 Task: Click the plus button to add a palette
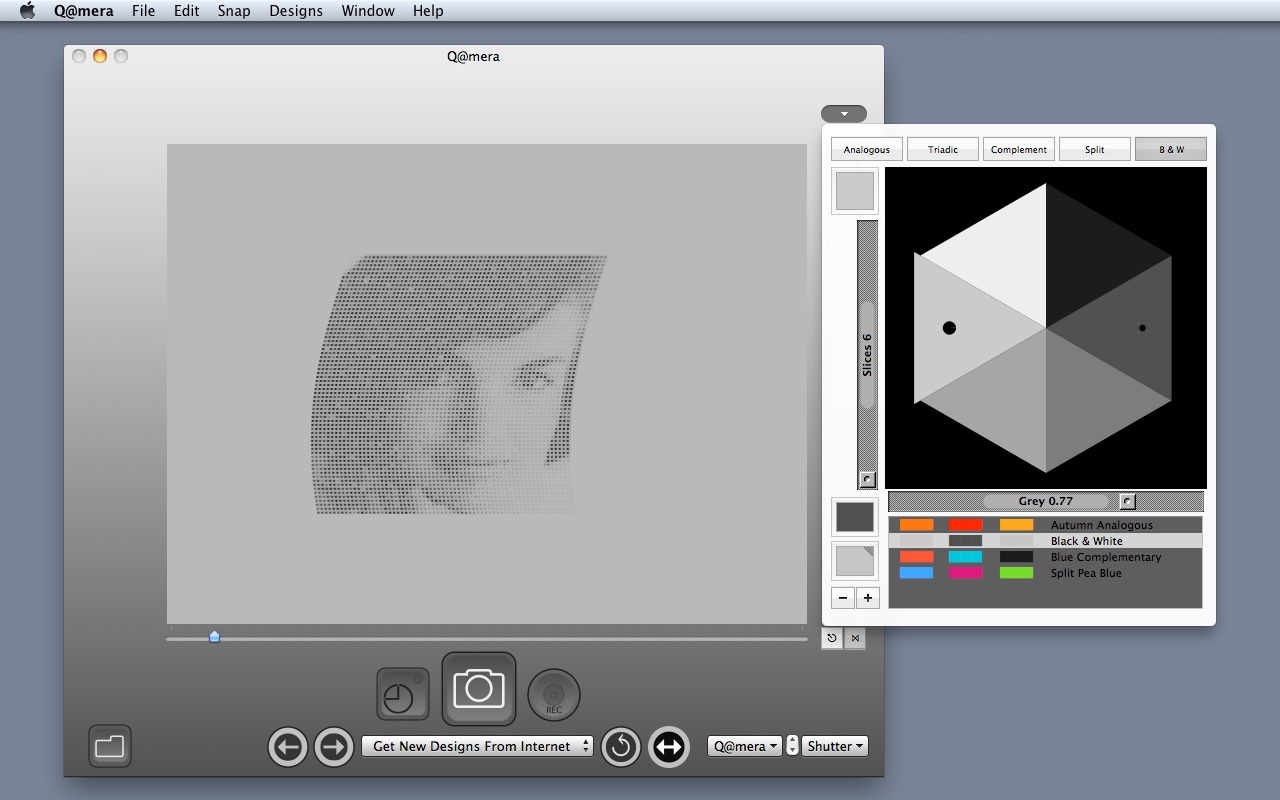pyautogui.click(x=868, y=598)
